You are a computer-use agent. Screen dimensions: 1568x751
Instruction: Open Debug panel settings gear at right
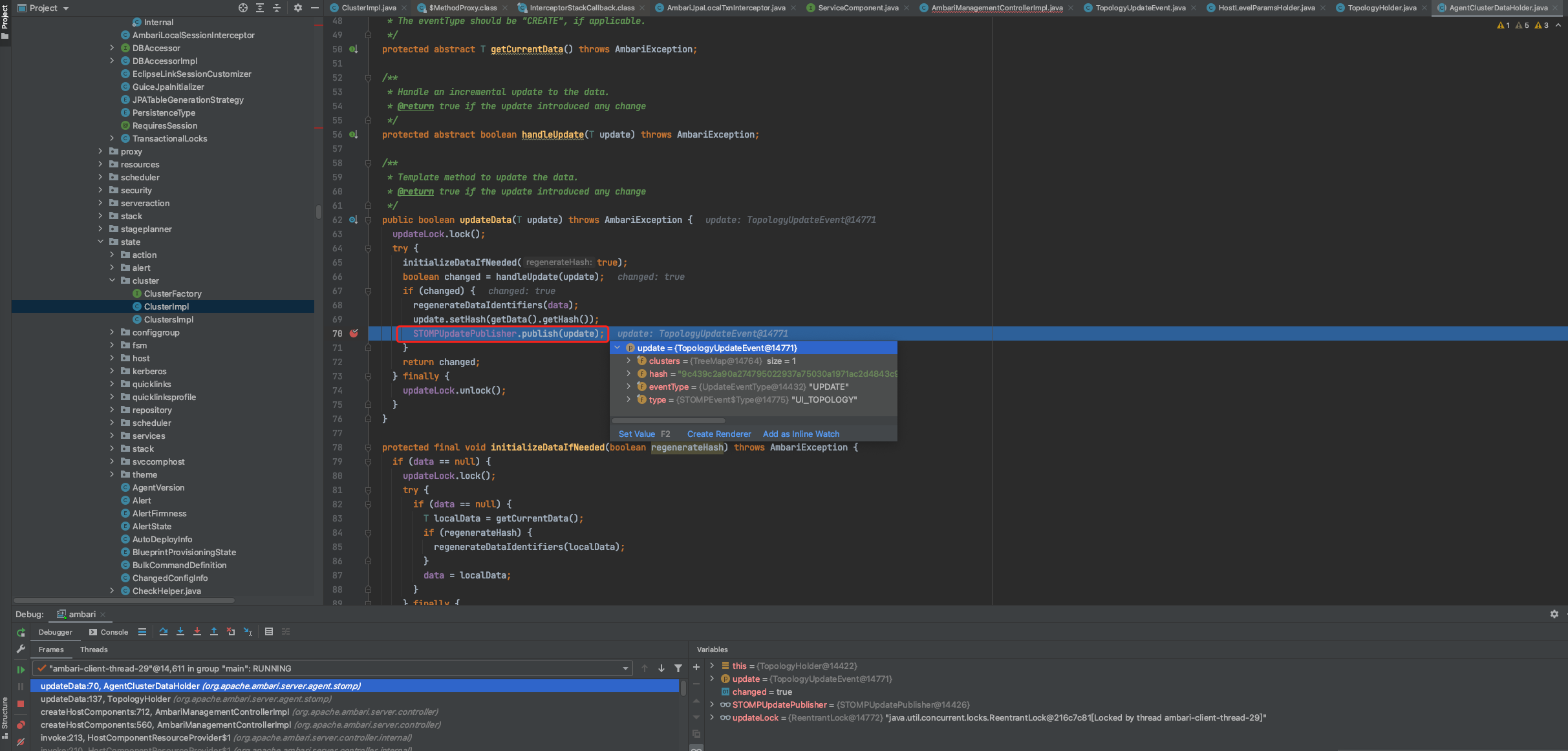coord(1554,614)
